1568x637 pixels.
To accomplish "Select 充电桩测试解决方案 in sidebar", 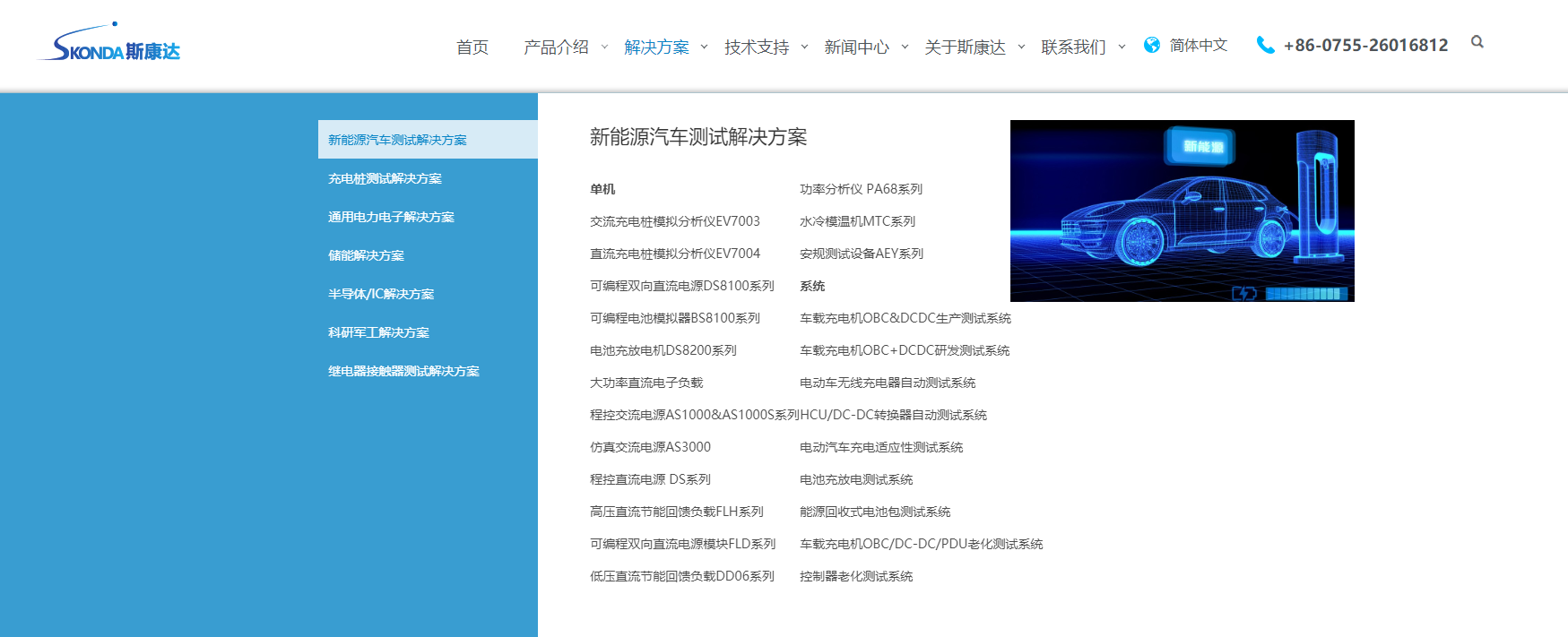I will tap(385, 178).
